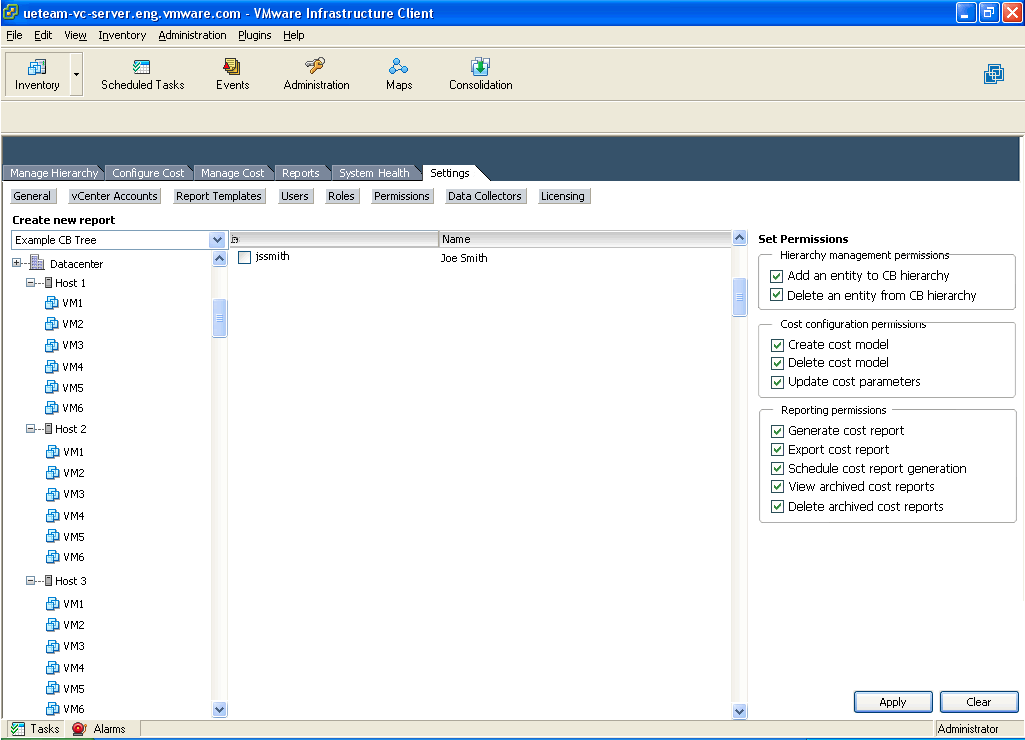Click the Name column header
Screen dimensions: 1025x740
tap(584, 239)
